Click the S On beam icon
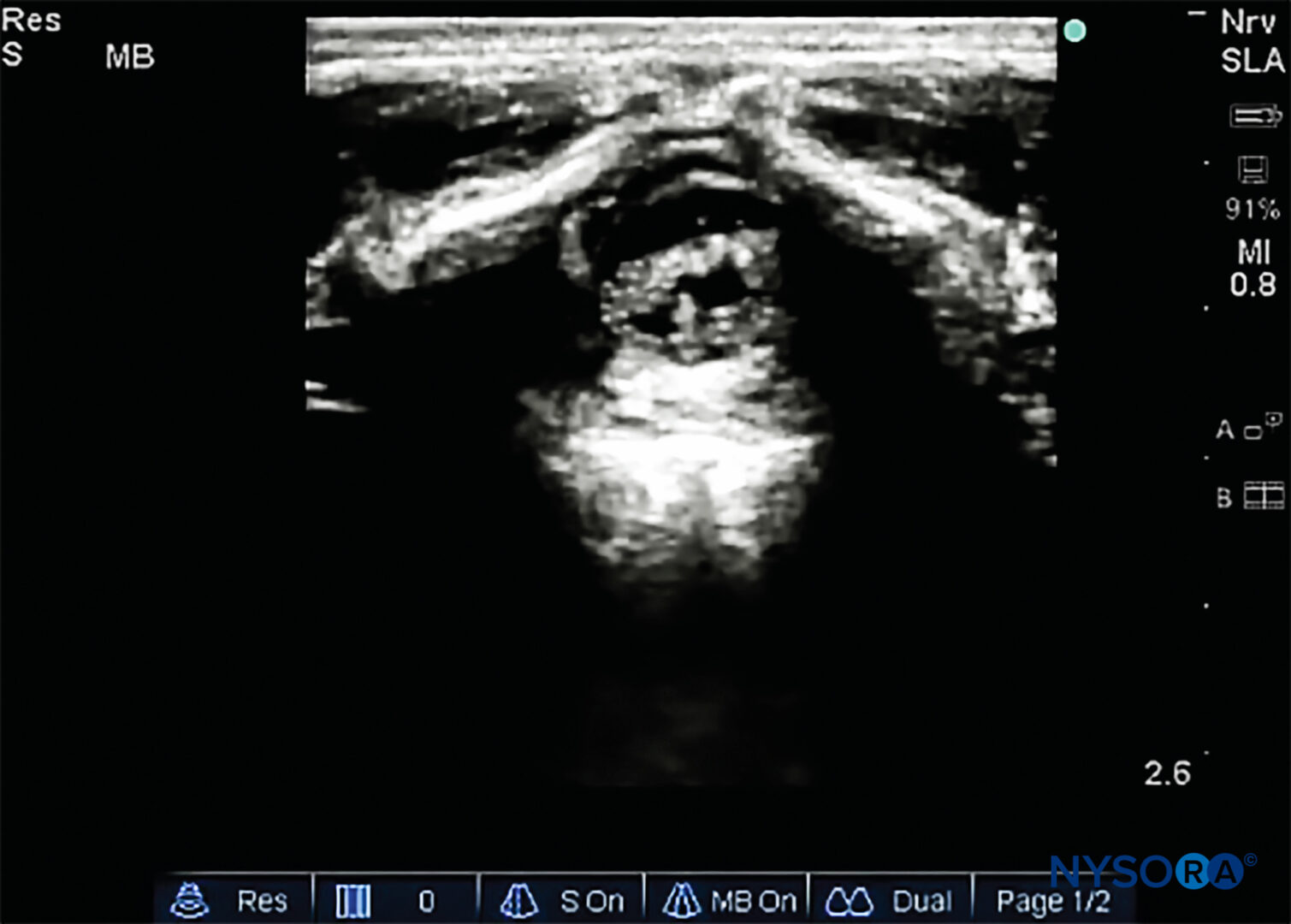The width and height of the screenshot is (1291, 924). point(518,901)
